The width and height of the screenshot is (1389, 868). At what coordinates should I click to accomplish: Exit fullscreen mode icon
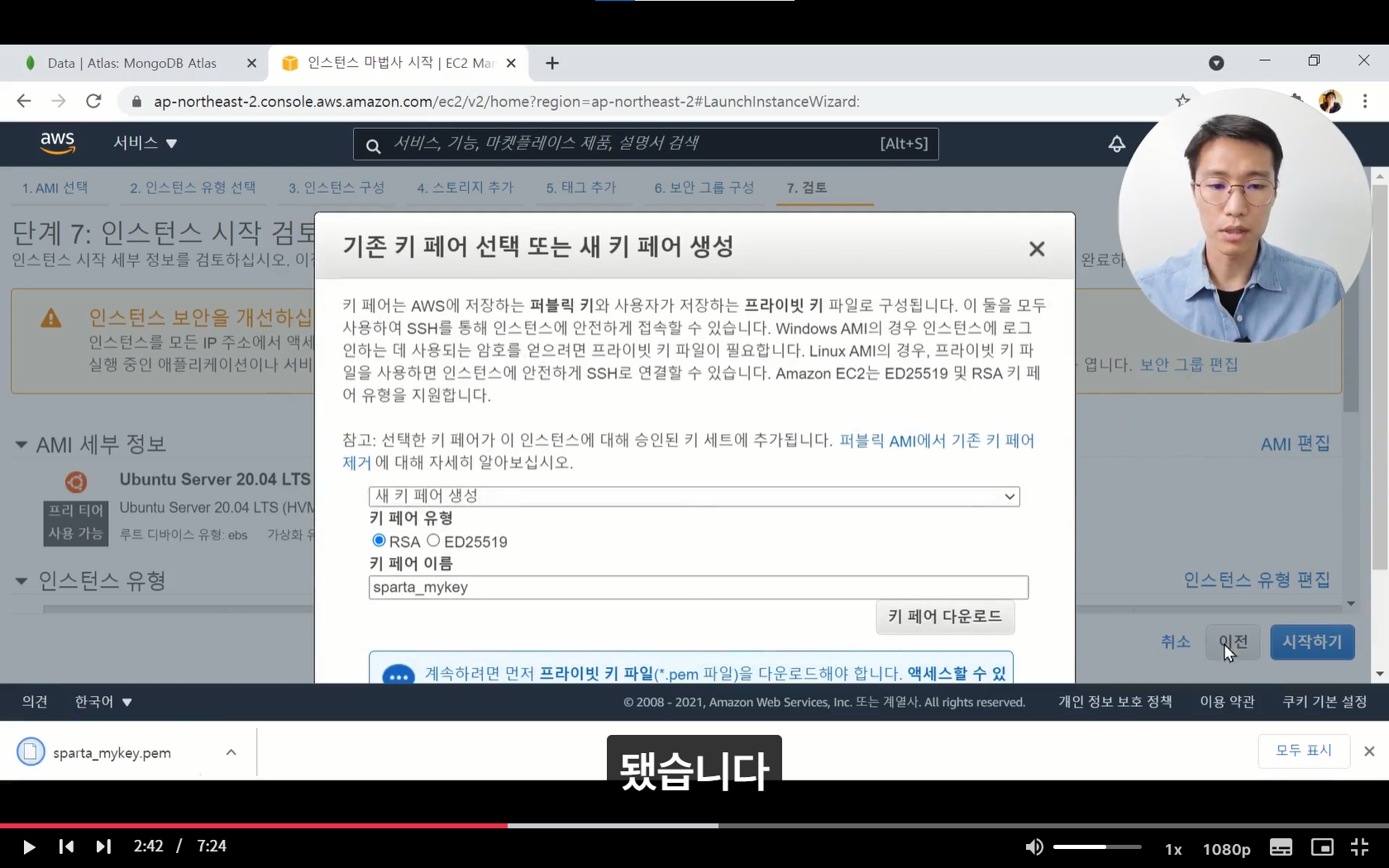click(1360, 847)
